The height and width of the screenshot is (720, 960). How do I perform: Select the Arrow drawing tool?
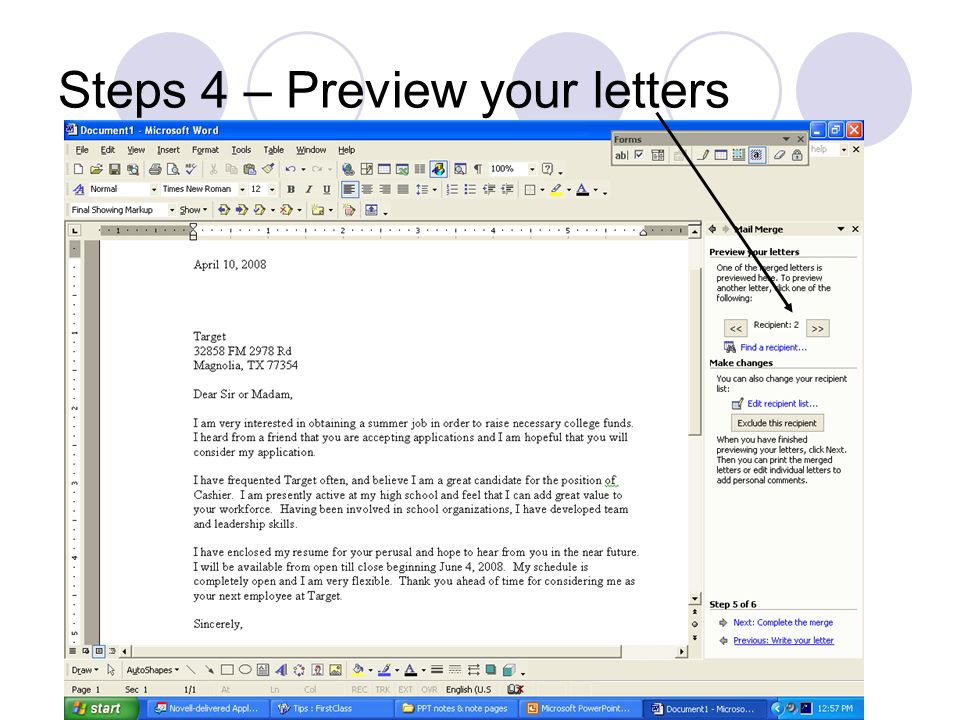[209, 670]
